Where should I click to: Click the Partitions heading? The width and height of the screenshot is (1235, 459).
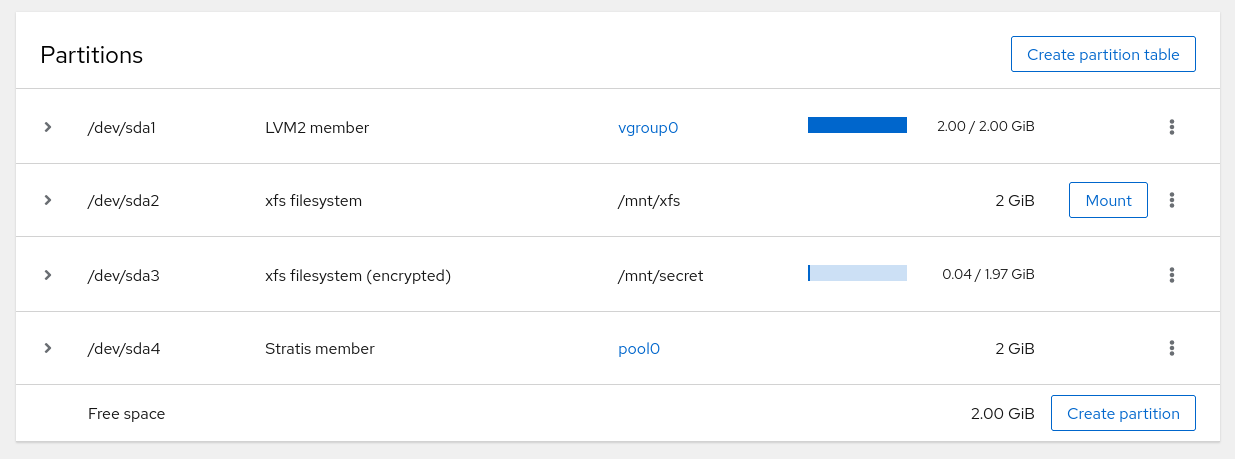coord(92,55)
